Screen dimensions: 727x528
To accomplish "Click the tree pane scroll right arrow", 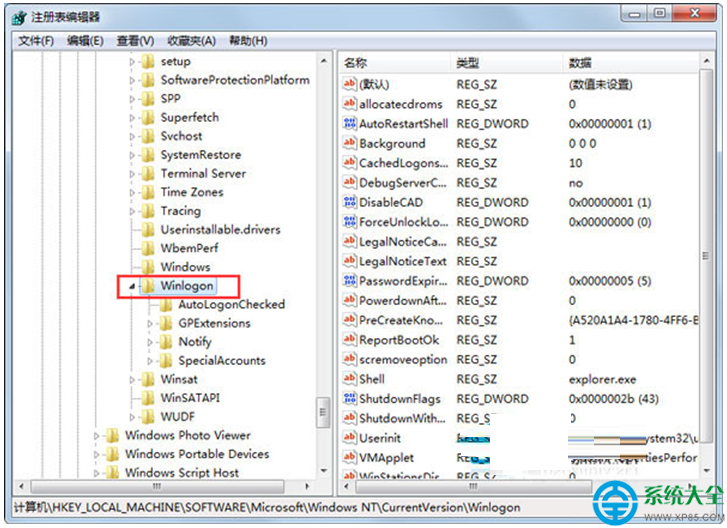I will click(306, 486).
